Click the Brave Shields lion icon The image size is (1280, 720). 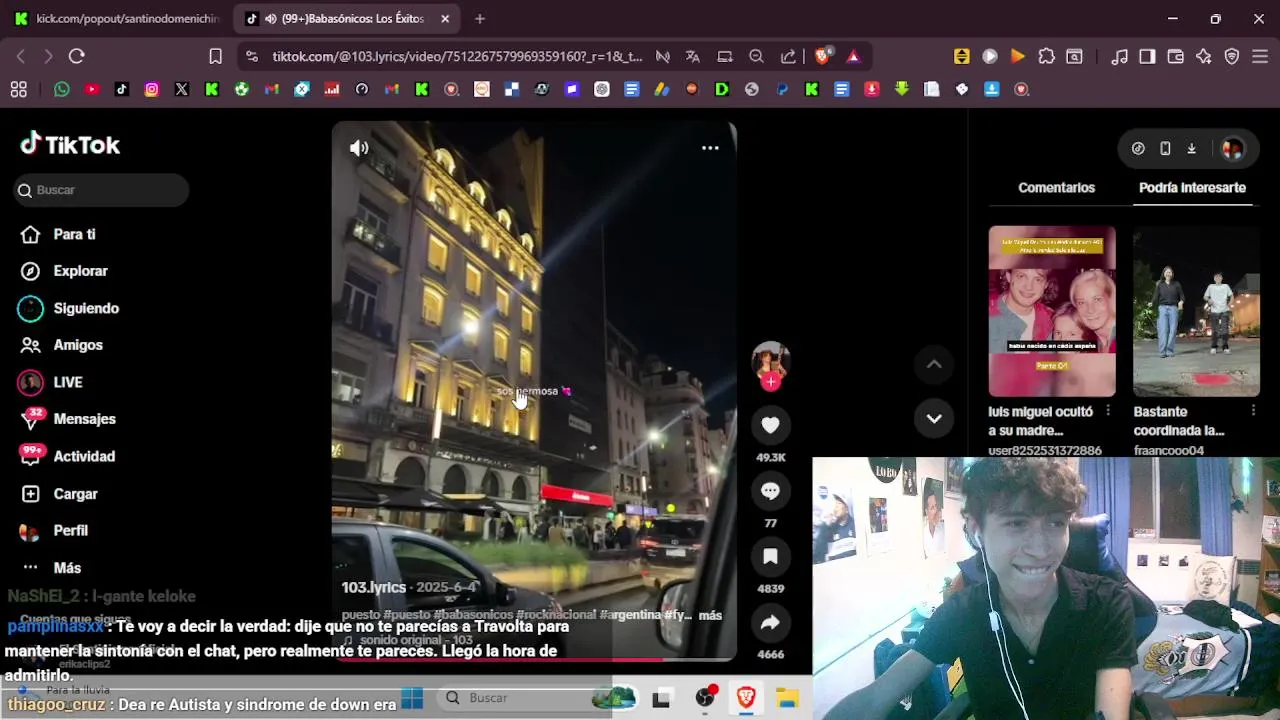click(x=822, y=57)
